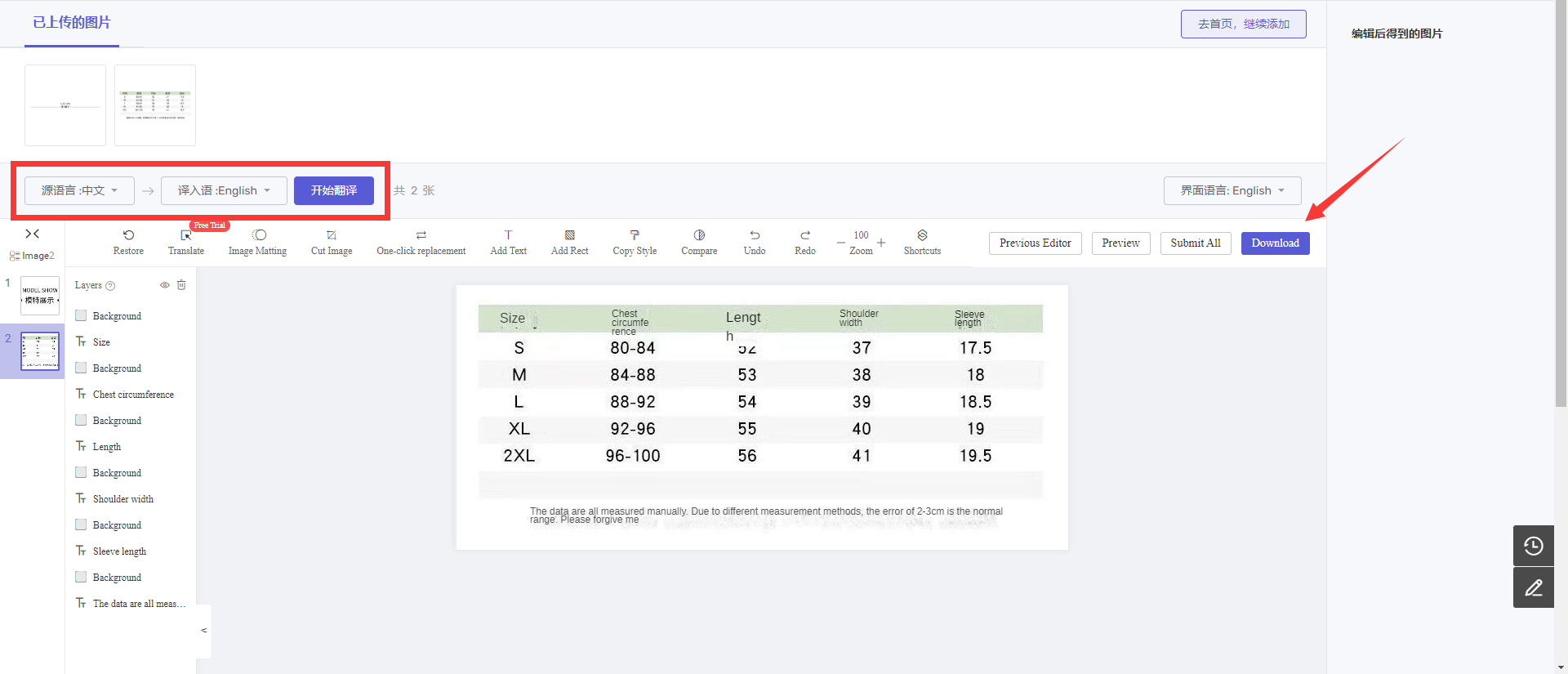Screen dimensions: 1568x674
Task: Increase zoom with the plus button
Action: [x=881, y=243]
